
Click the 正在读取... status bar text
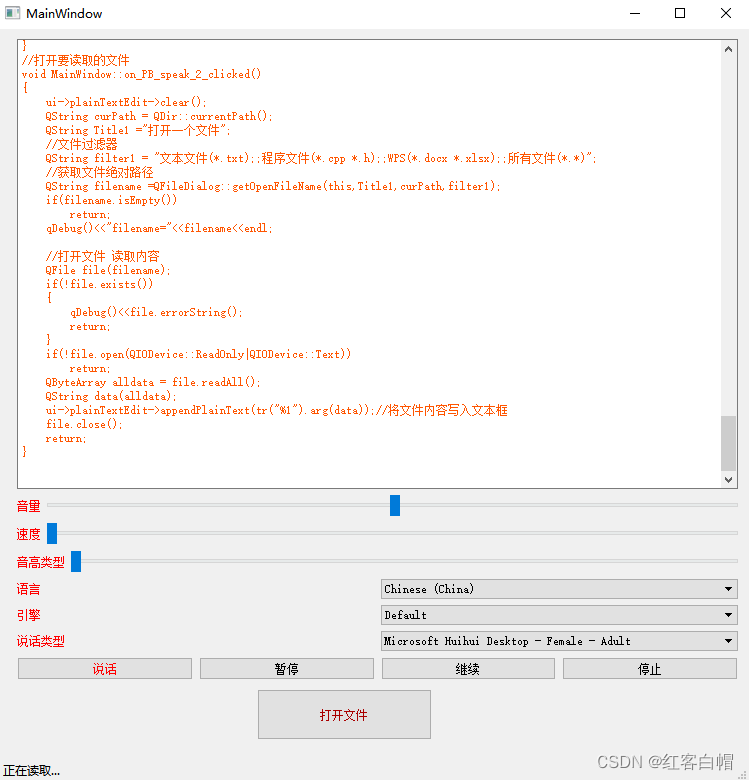31,771
